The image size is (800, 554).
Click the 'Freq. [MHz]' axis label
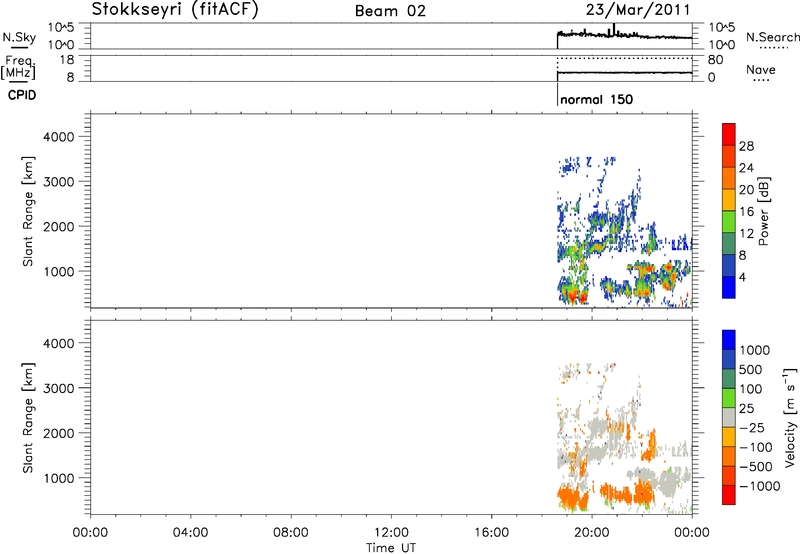pyautogui.click(x=19, y=68)
